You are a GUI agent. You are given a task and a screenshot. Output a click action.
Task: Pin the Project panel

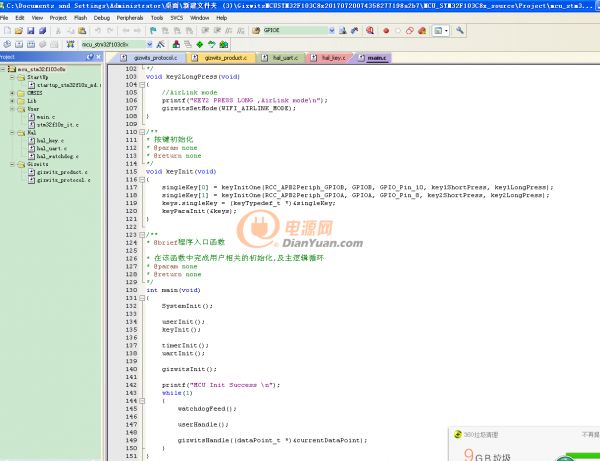(90, 57)
